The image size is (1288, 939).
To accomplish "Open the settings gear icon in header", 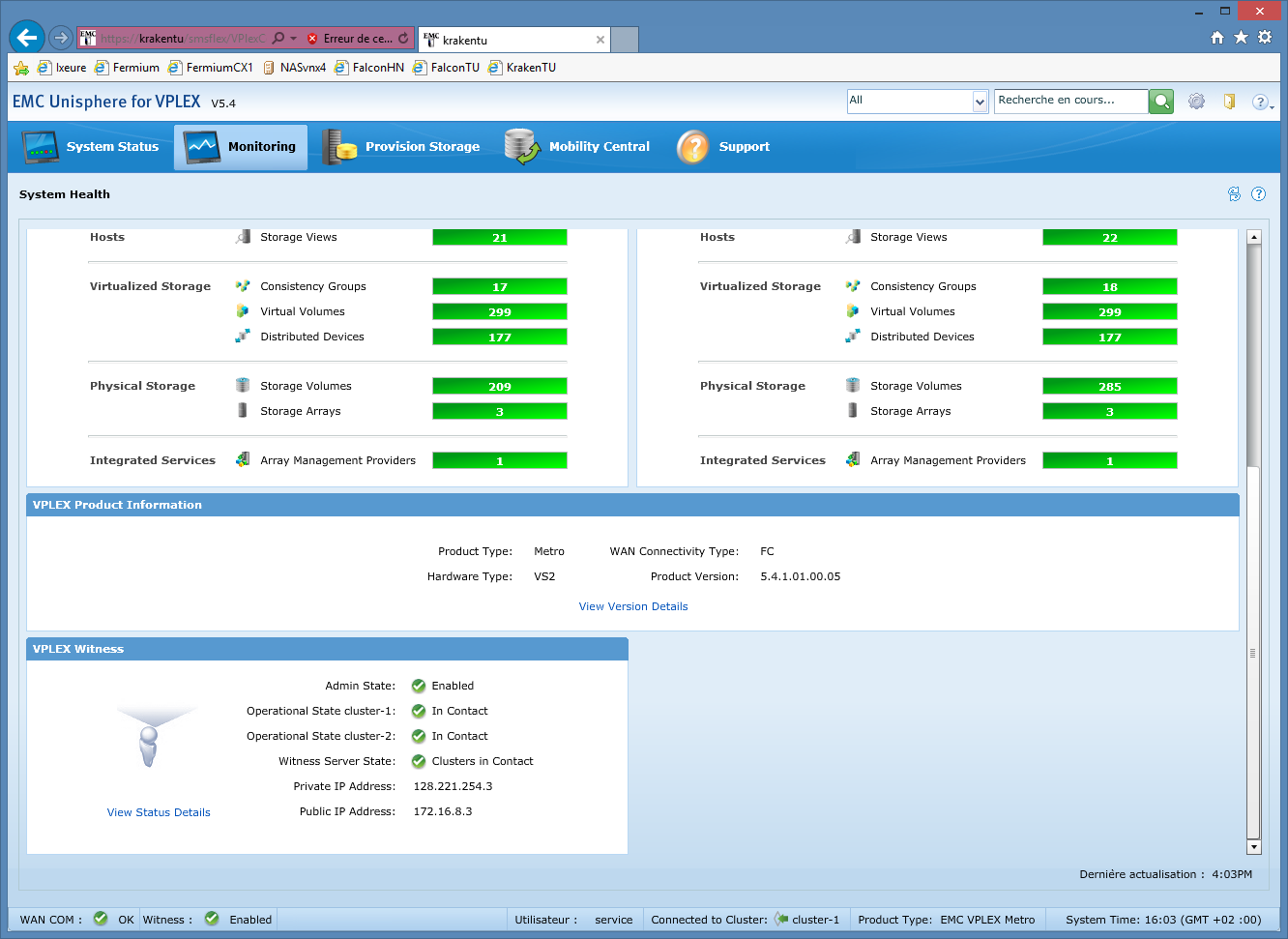I will coord(1196,102).
